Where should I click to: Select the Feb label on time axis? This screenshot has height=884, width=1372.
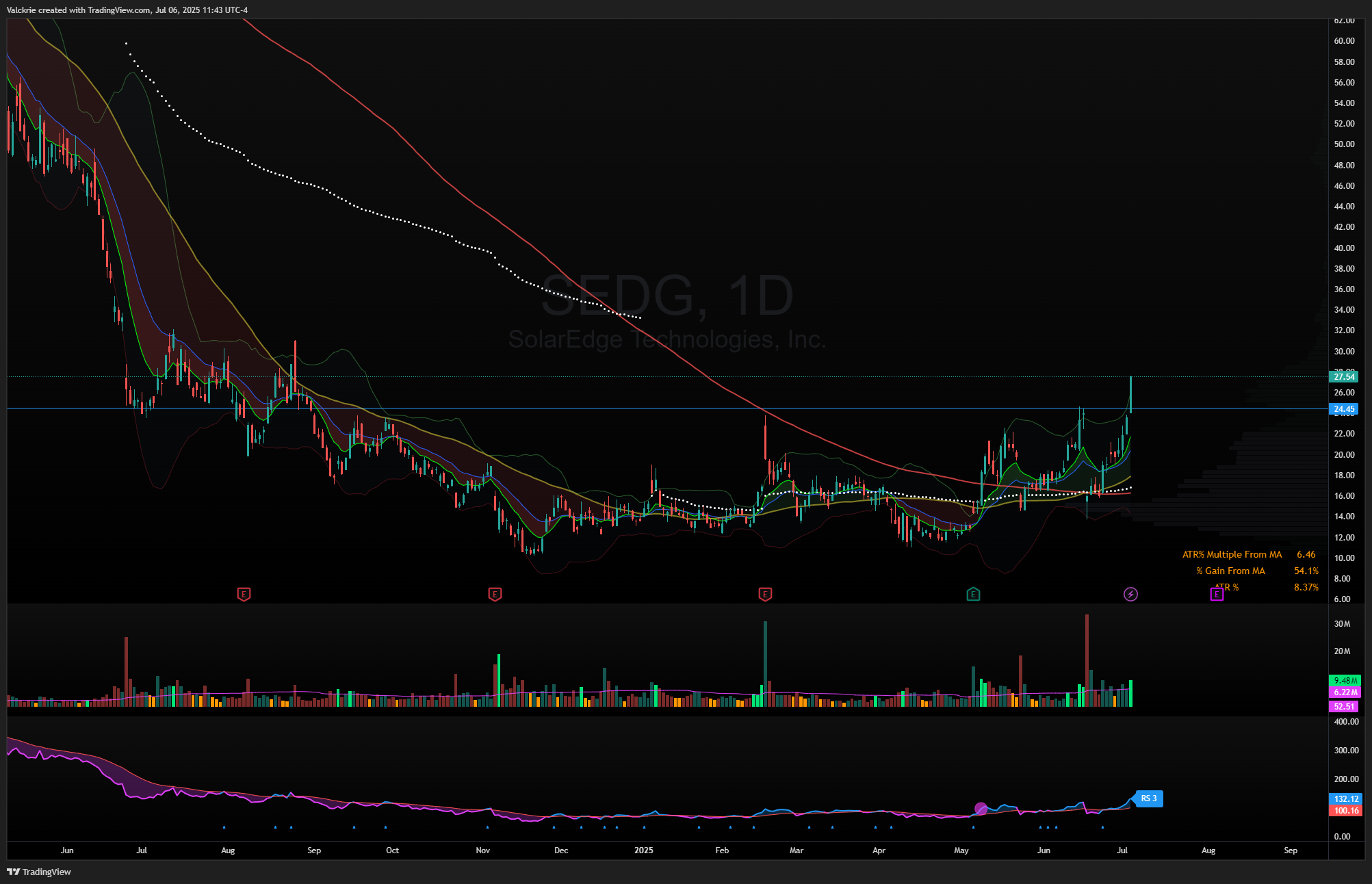coord(722,850)
